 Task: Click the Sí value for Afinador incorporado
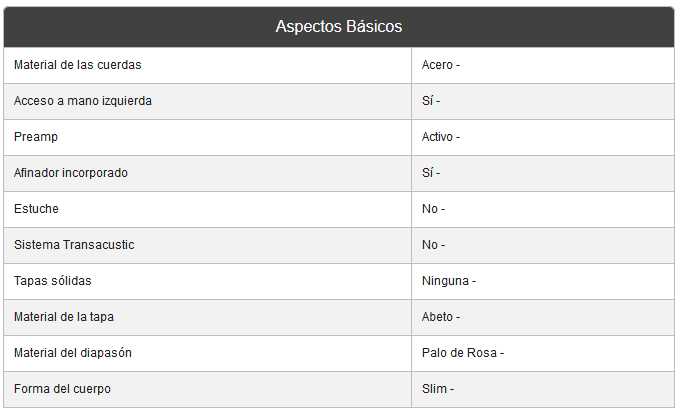point(430,173)
